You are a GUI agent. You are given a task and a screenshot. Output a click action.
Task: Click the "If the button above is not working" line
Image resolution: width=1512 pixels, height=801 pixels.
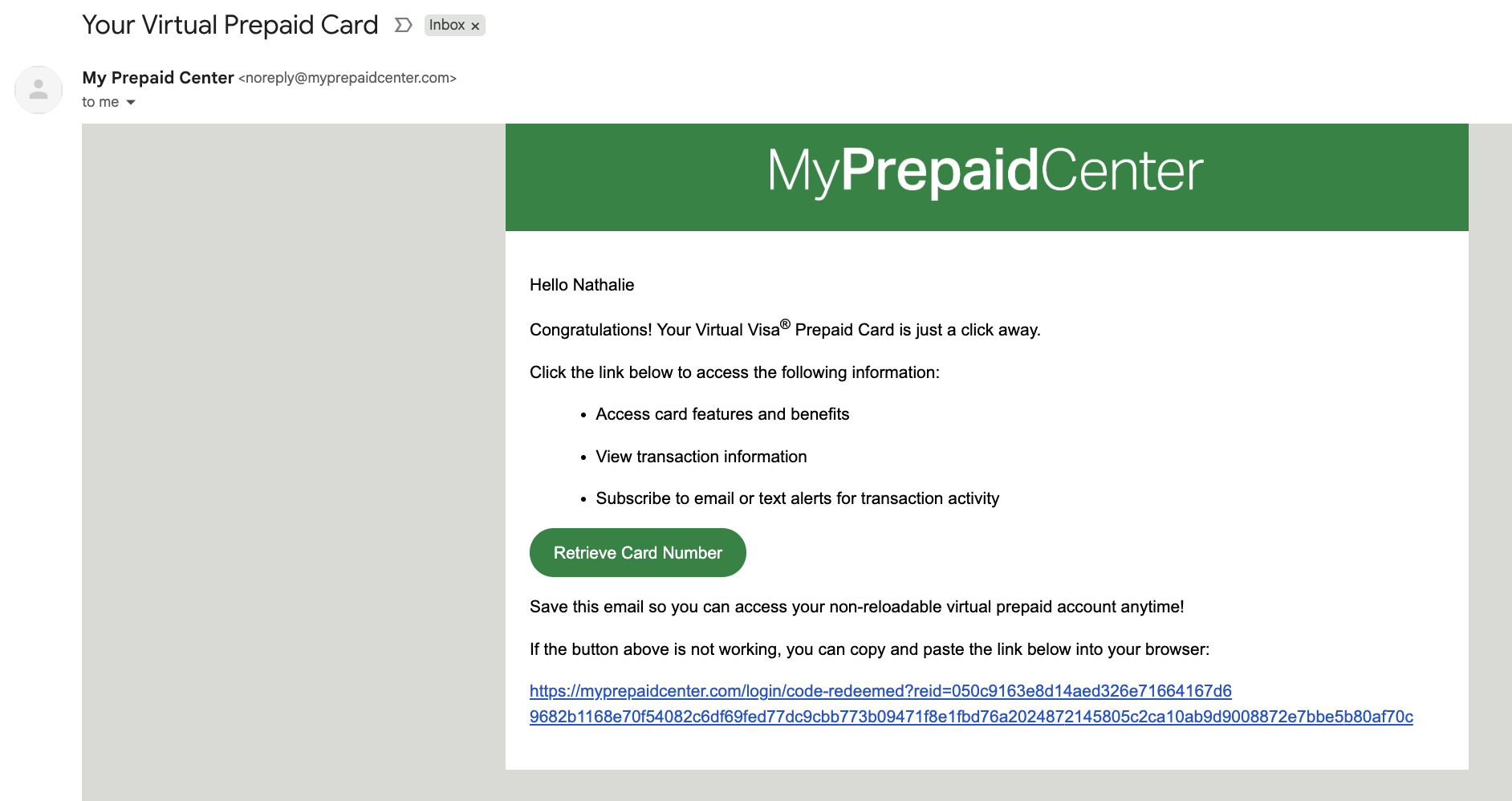(x=868, y=649)
